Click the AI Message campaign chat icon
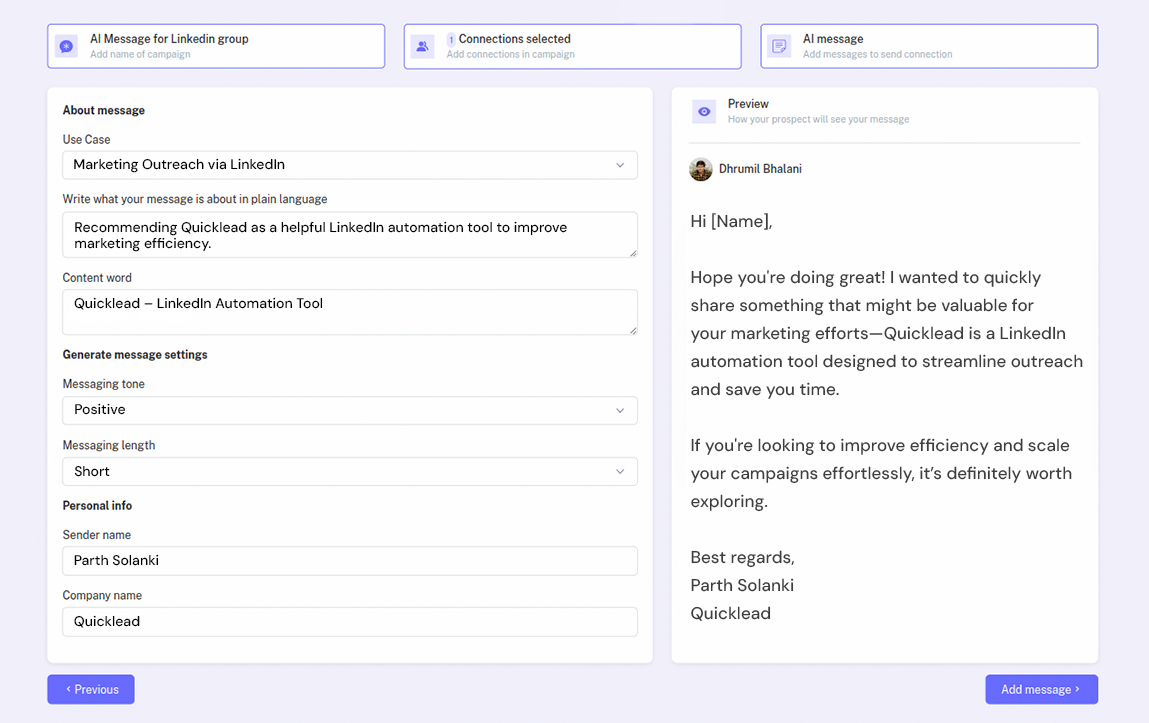Image resolution: width=1149 pixels, height=723 pixels. [x=67, y=46]
